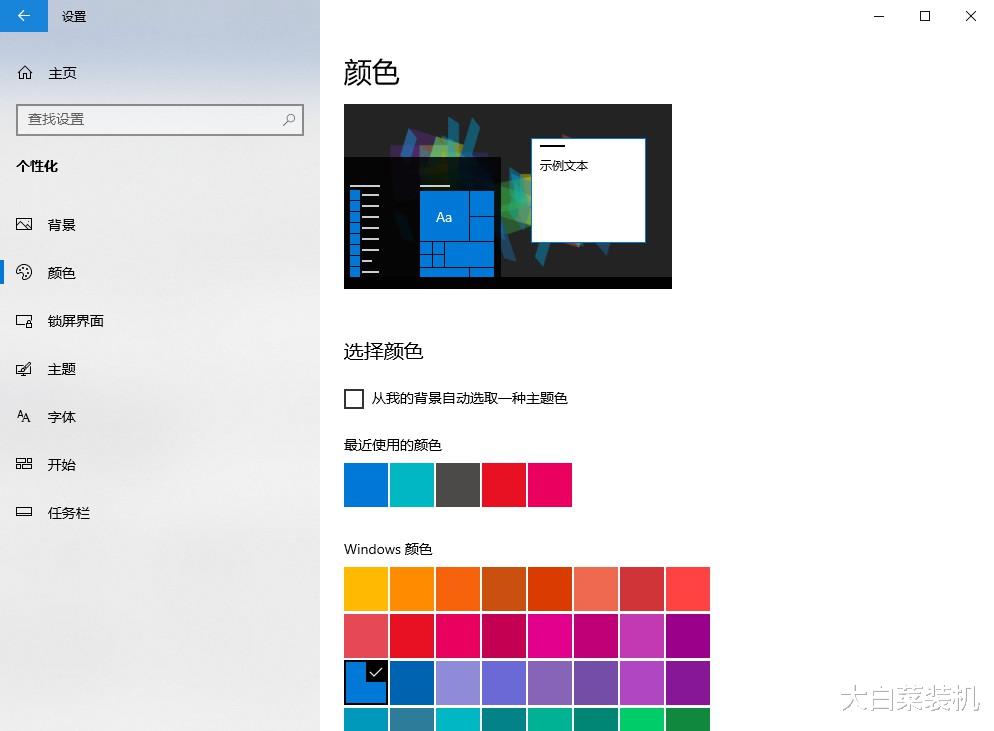Select the 颜色 (Colors) palette icon
994x731 pixels.
click(x=24, y=272)
